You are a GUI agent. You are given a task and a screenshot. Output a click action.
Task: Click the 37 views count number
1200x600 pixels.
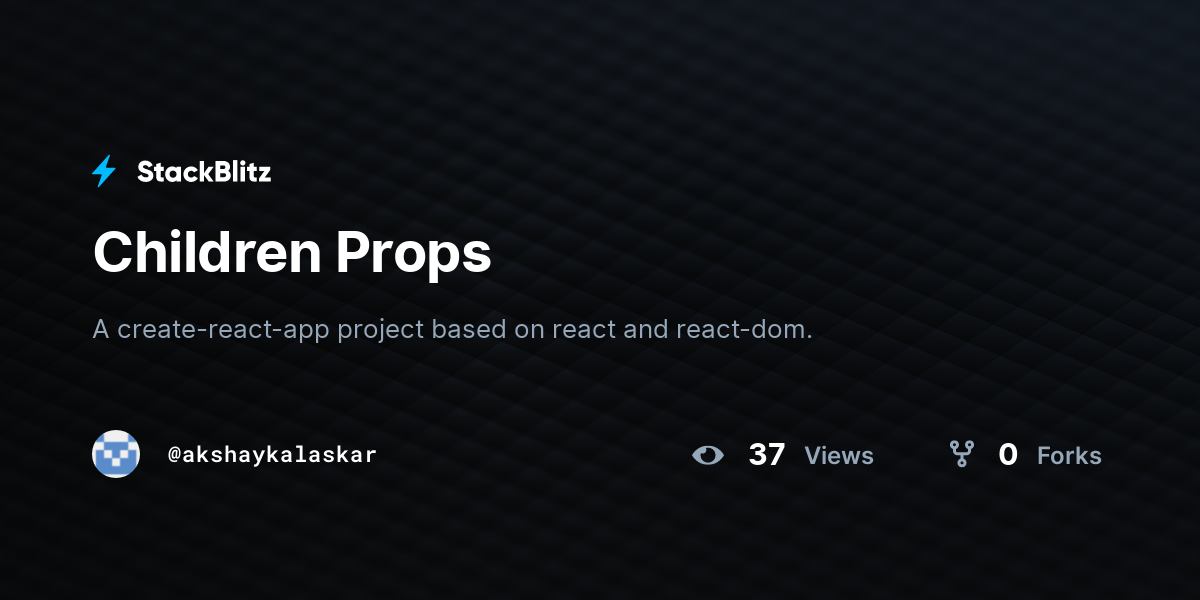click(x=767, y=455)
